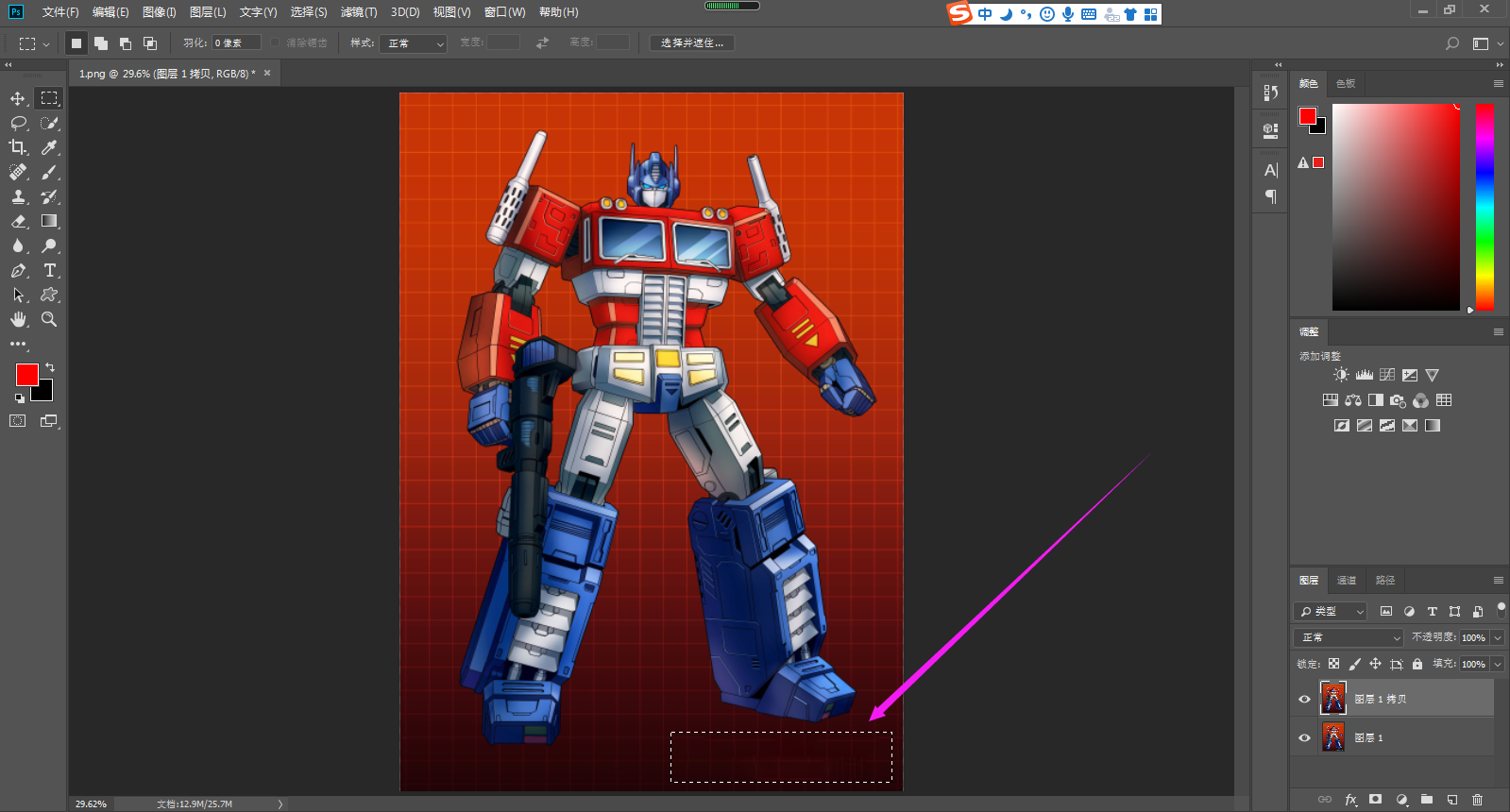Select the Zoom tool

click(x=49, y=319)
